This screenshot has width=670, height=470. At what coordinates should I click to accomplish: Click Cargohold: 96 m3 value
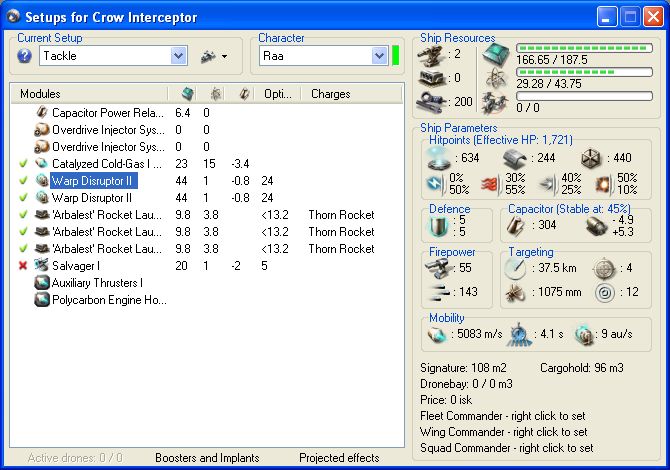coord(582,368)
